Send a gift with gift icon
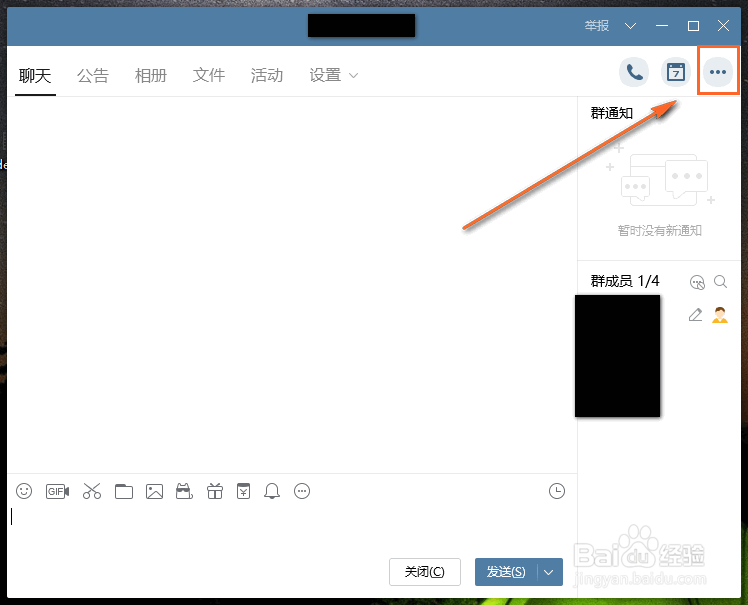Screen dimensions: 748x605 (215, 491)
